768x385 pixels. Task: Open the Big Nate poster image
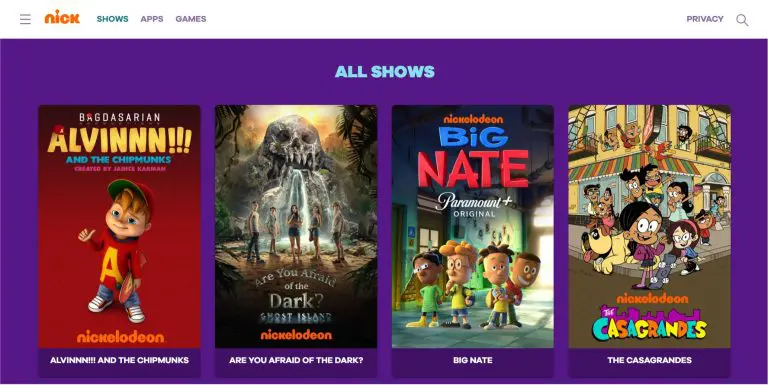click(x=473, y=226)
